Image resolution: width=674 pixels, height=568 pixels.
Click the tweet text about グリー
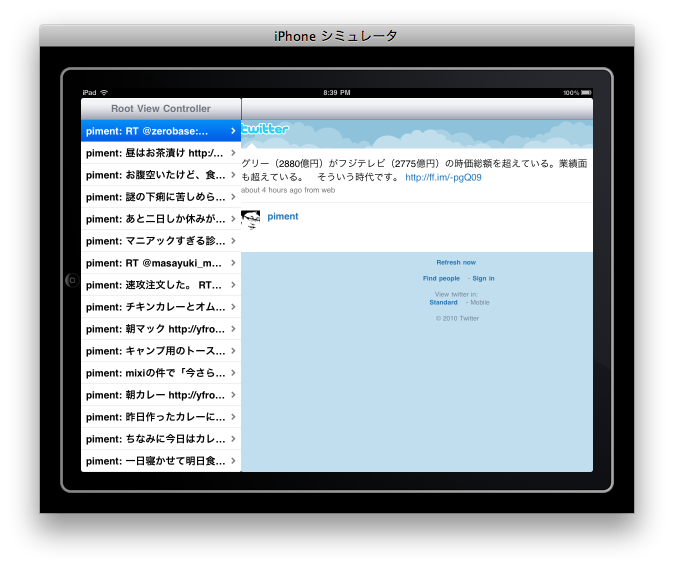pos(414,170)
